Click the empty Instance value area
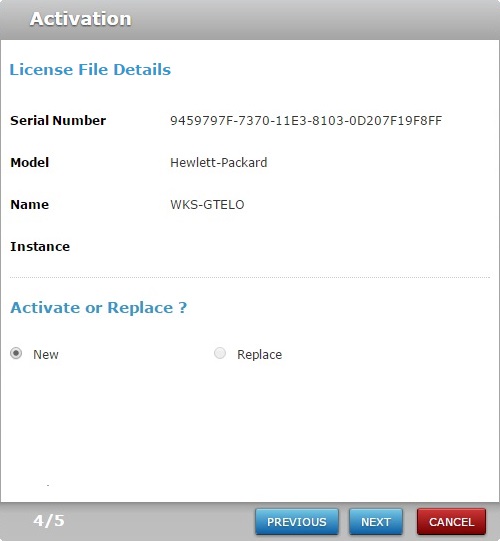Image resolution: width=500 pixels, height=541 pixels. click(306, 247)
